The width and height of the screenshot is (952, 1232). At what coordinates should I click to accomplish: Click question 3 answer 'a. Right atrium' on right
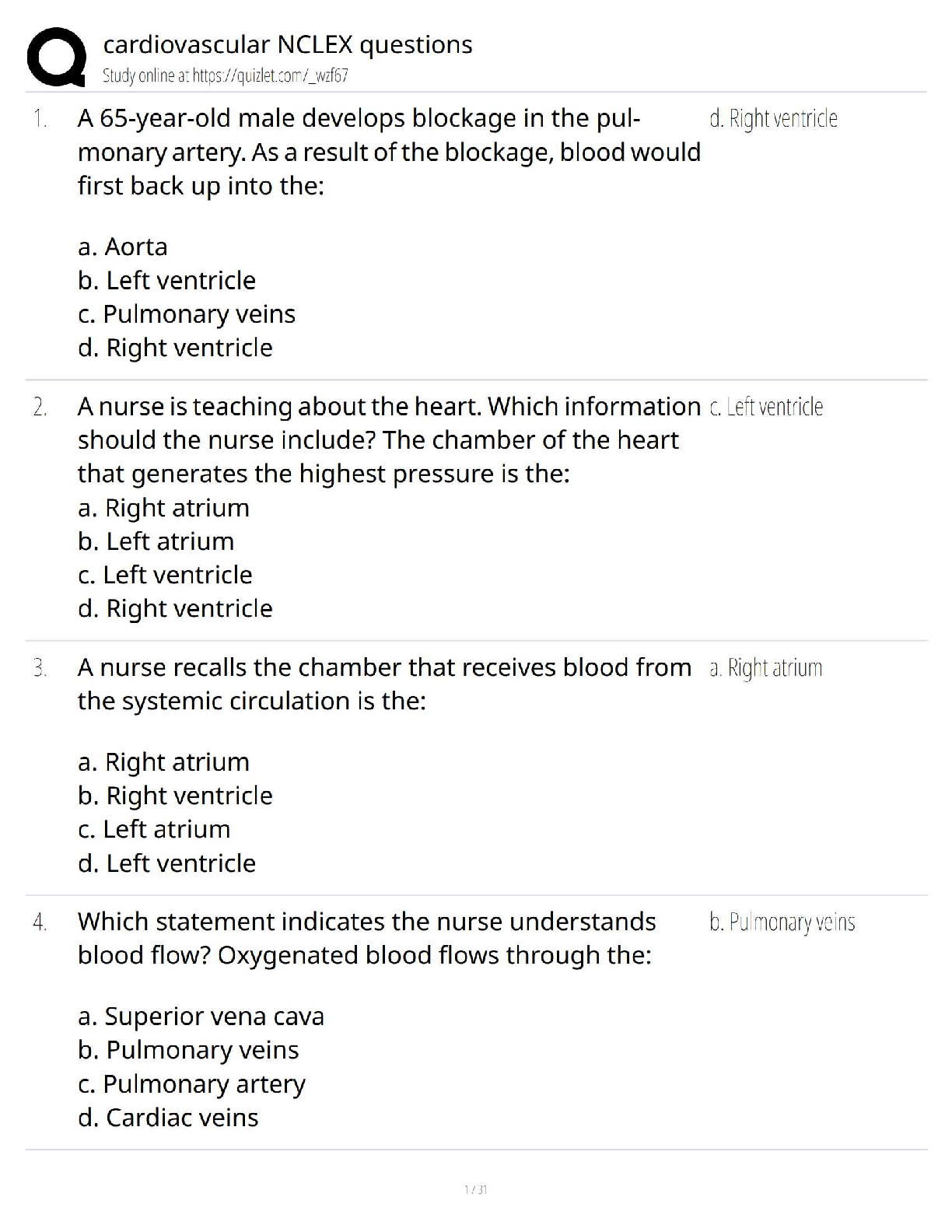tap(765, 667)
